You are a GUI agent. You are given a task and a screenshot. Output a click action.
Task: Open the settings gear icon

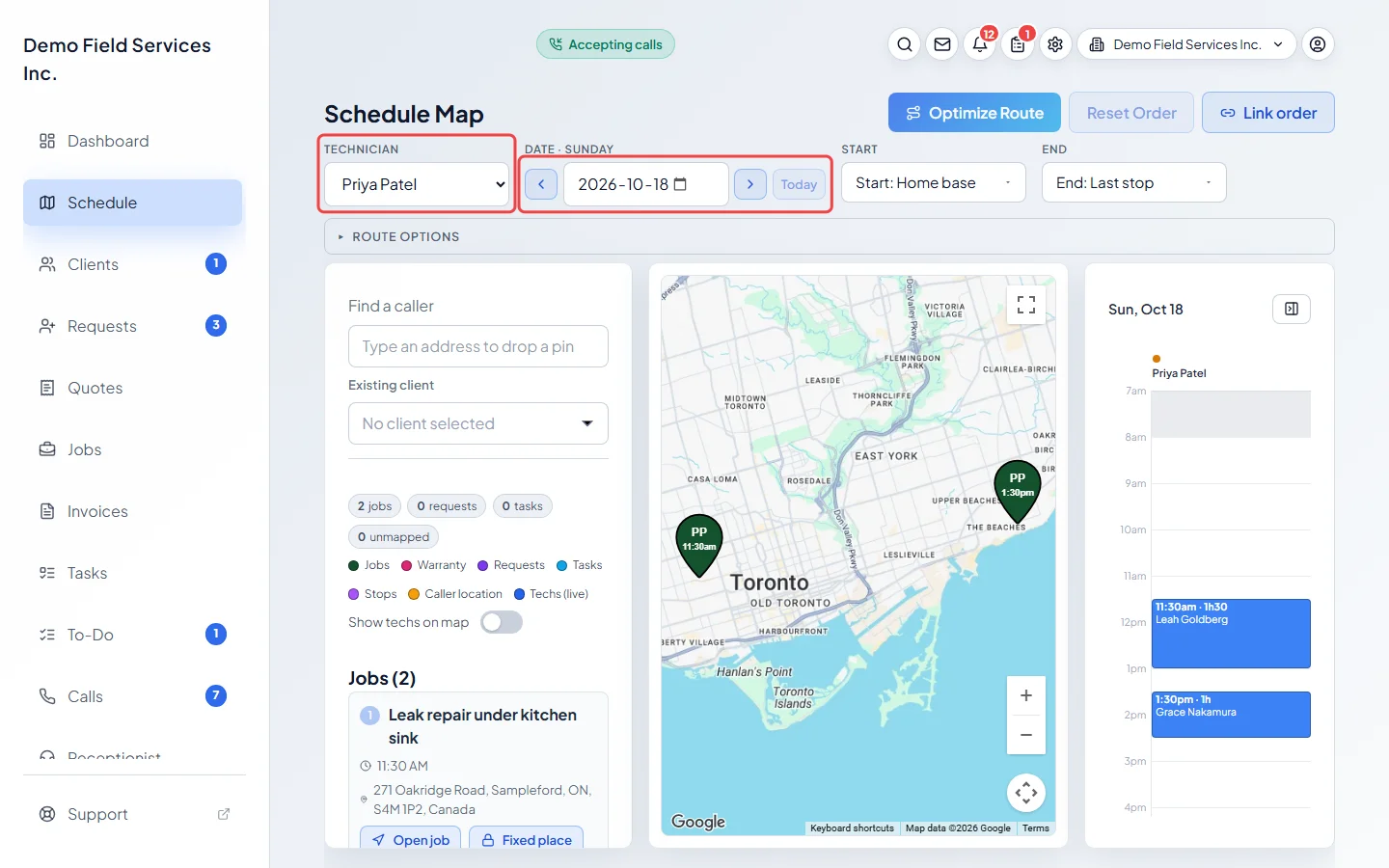pos(1055,44)
